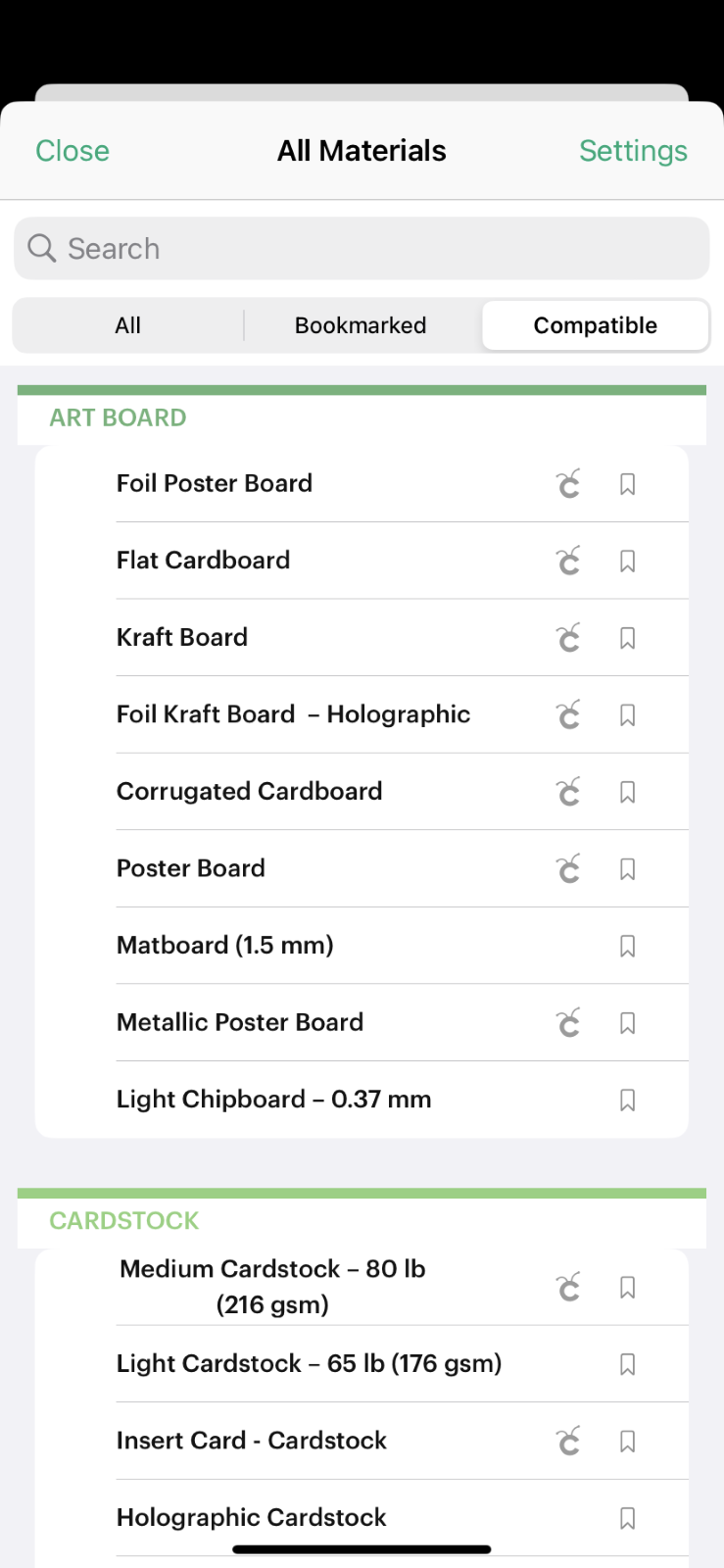
Task: Choose Poster Board material
Action: pyautogui.click(x=191, y=868)
